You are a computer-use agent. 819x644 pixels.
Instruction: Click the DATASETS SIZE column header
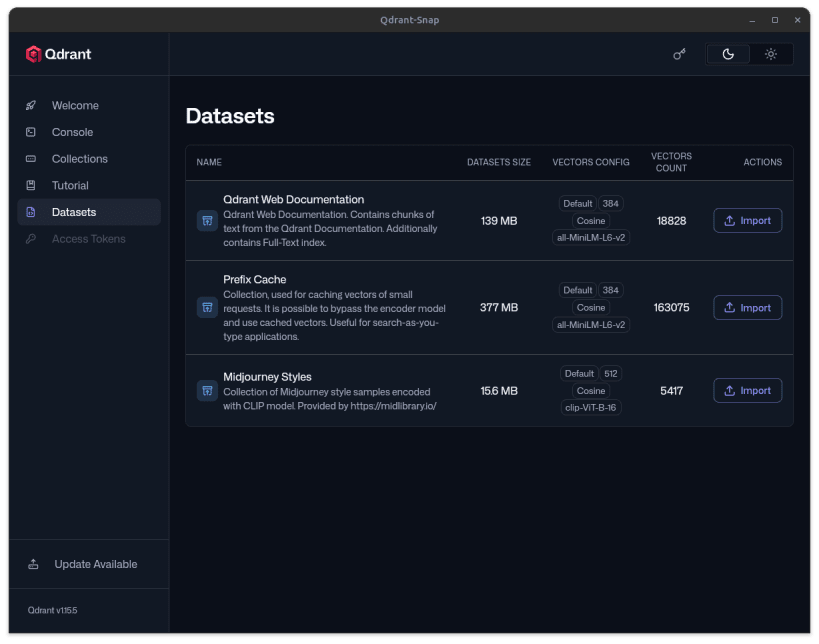point(499,162)
